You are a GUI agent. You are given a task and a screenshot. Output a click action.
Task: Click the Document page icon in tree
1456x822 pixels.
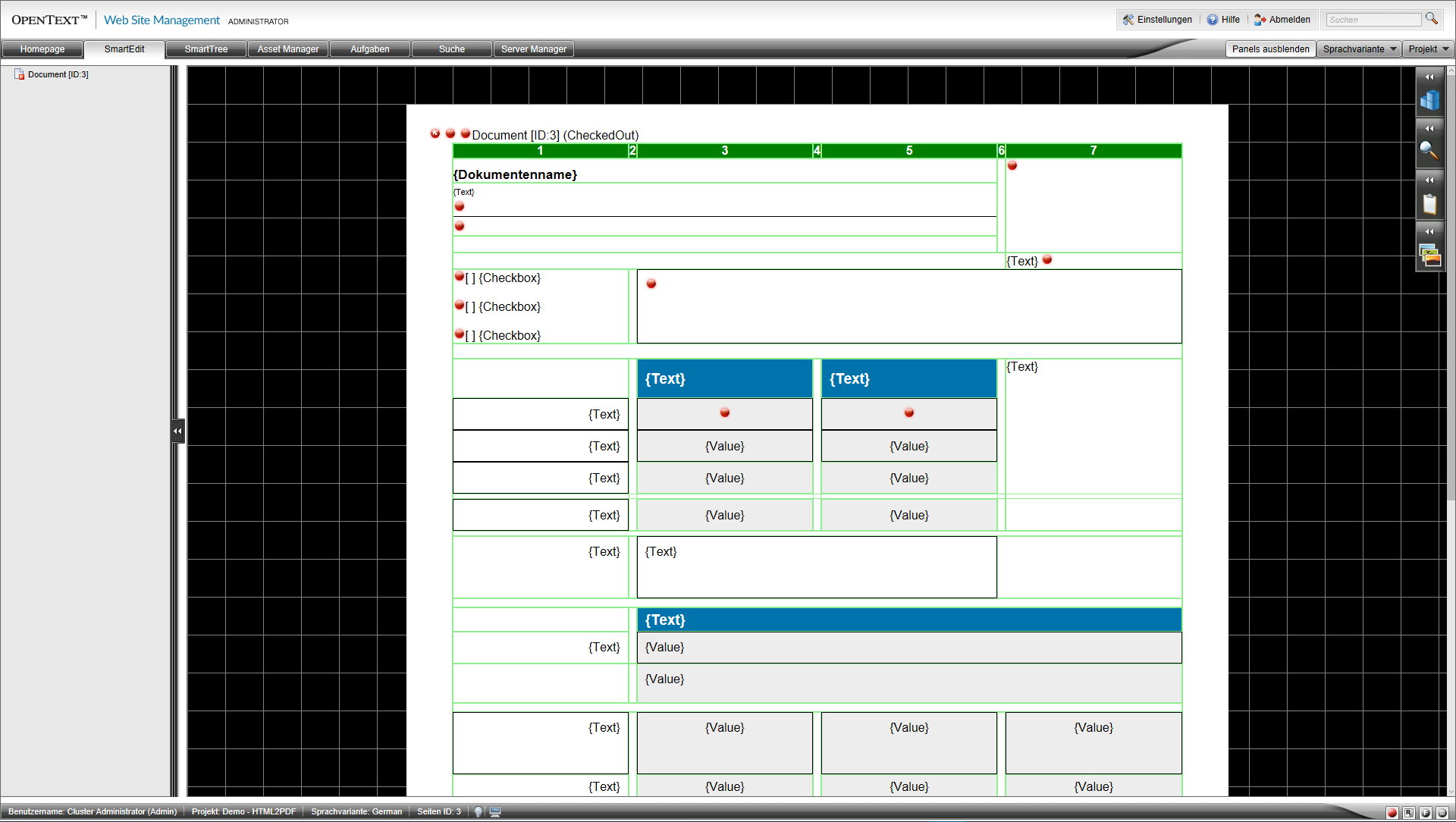point(20,74)
